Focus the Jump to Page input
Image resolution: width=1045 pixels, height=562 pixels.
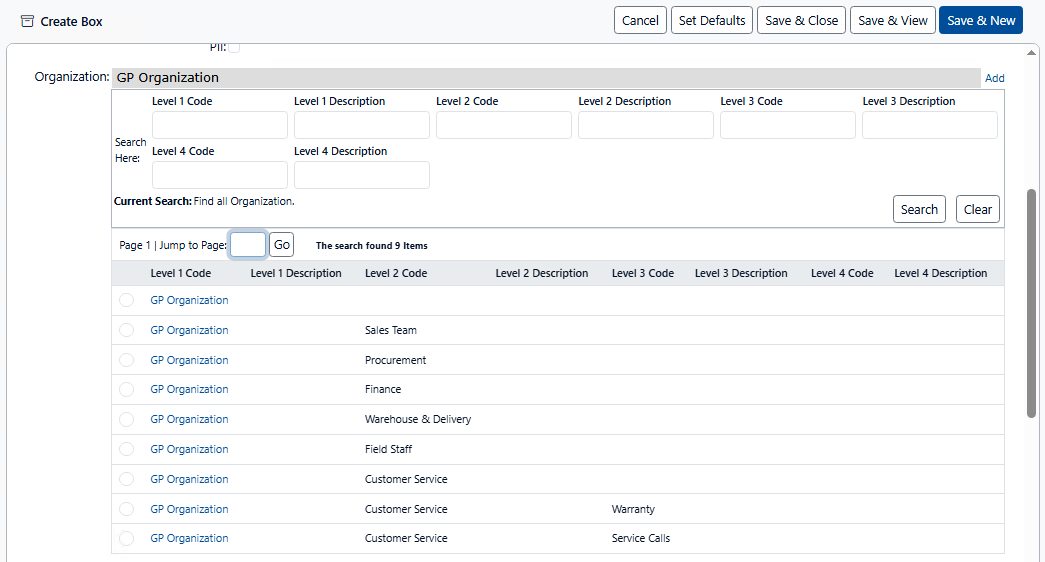point(248,245)
